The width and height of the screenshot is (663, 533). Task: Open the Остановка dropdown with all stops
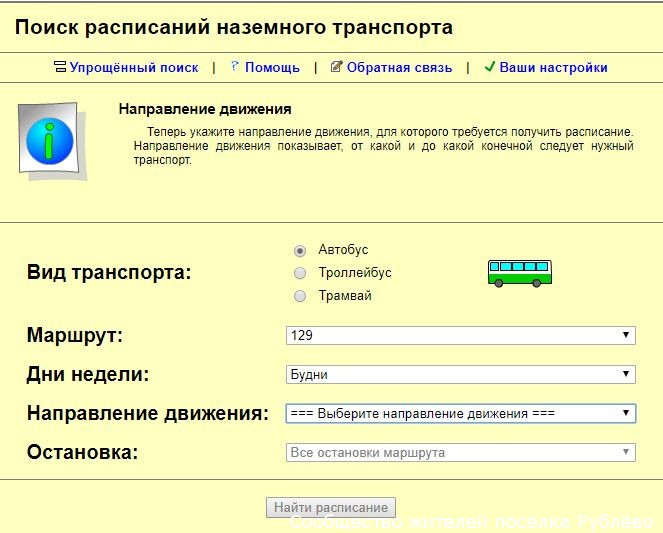(460, 453)
